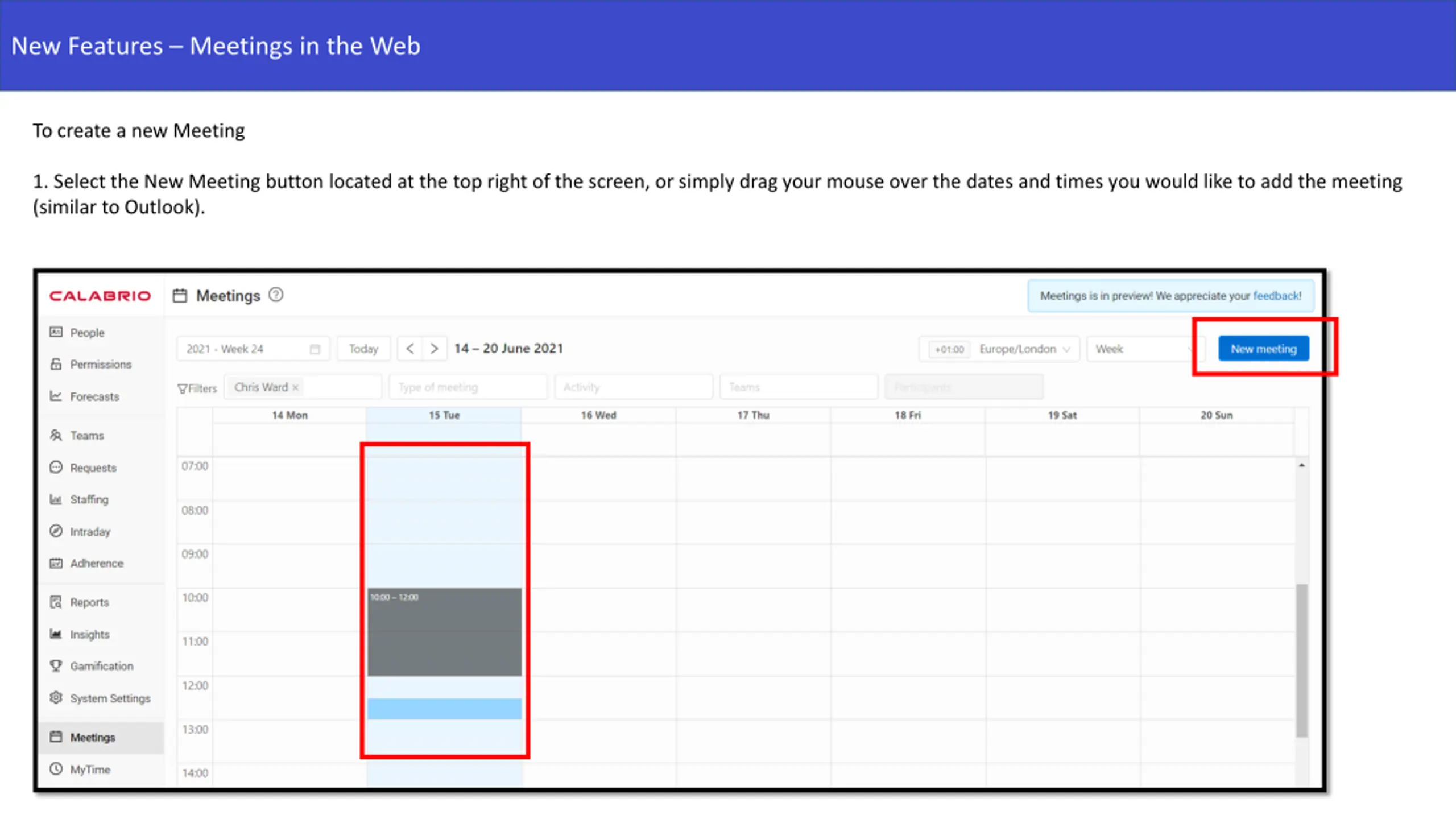
Task: Select Requests in the sidebar menu
Action: click(102, 468)
